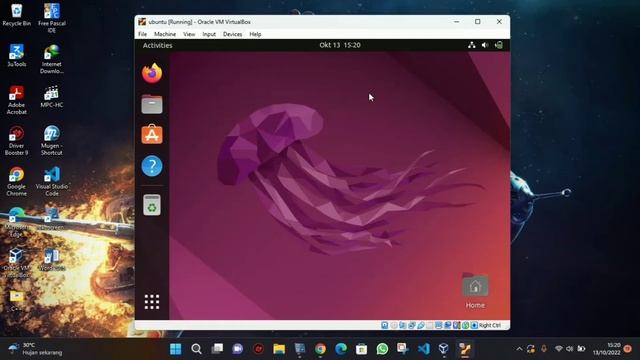Screen dimensions: 640x360
Task: Open the Files manager in Ubuntu dock
Action: 152,104
